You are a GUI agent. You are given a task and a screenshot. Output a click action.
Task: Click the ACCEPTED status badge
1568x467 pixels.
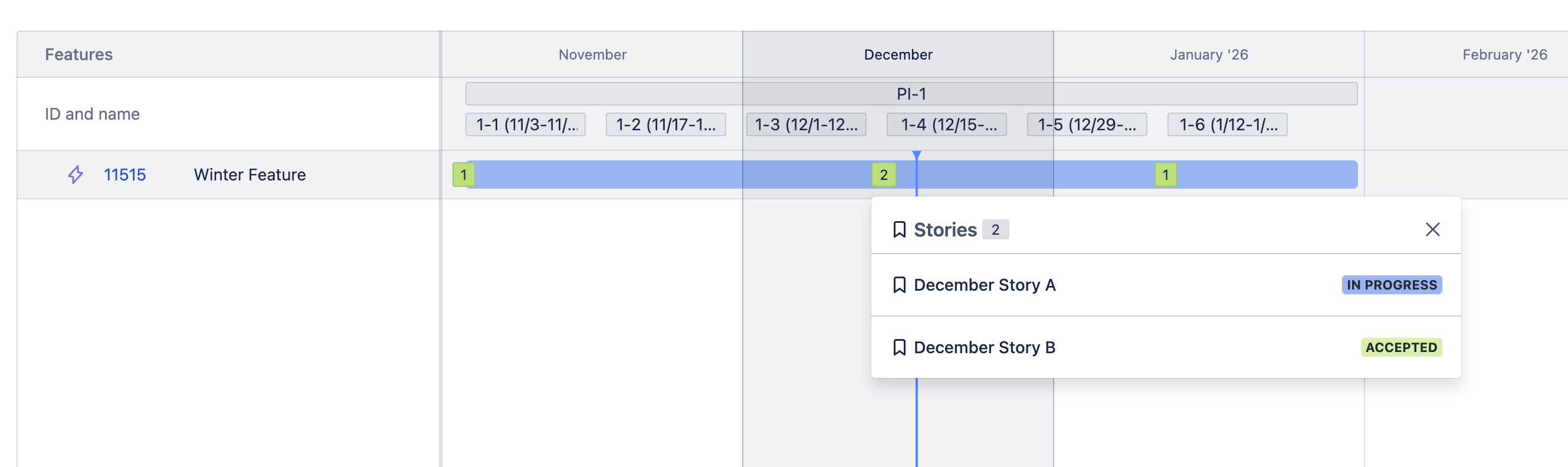pyautogui.click(x=1400, y=347)
